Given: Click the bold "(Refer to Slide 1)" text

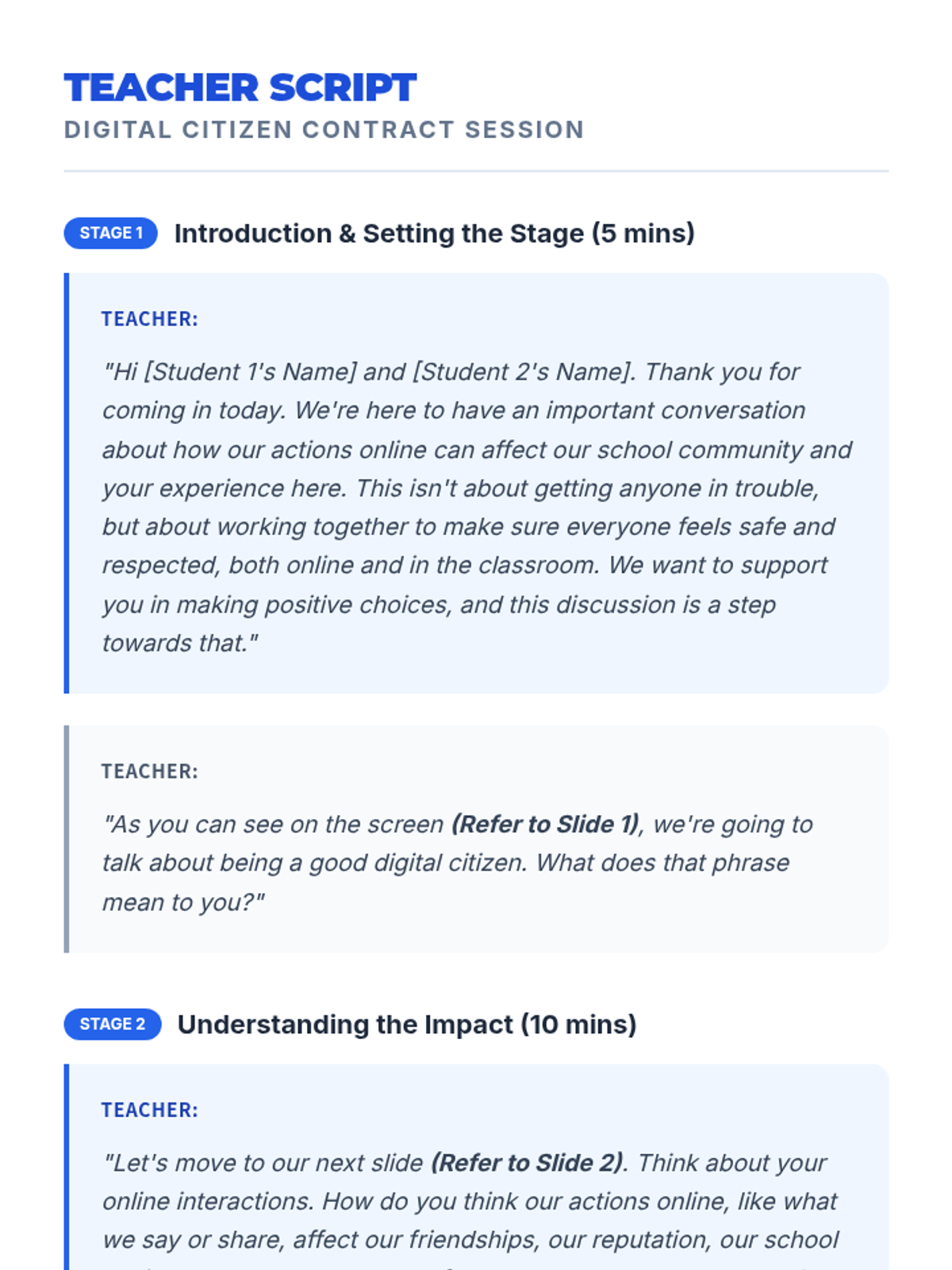Looking at the screenshot, I should tap(545, 825).
